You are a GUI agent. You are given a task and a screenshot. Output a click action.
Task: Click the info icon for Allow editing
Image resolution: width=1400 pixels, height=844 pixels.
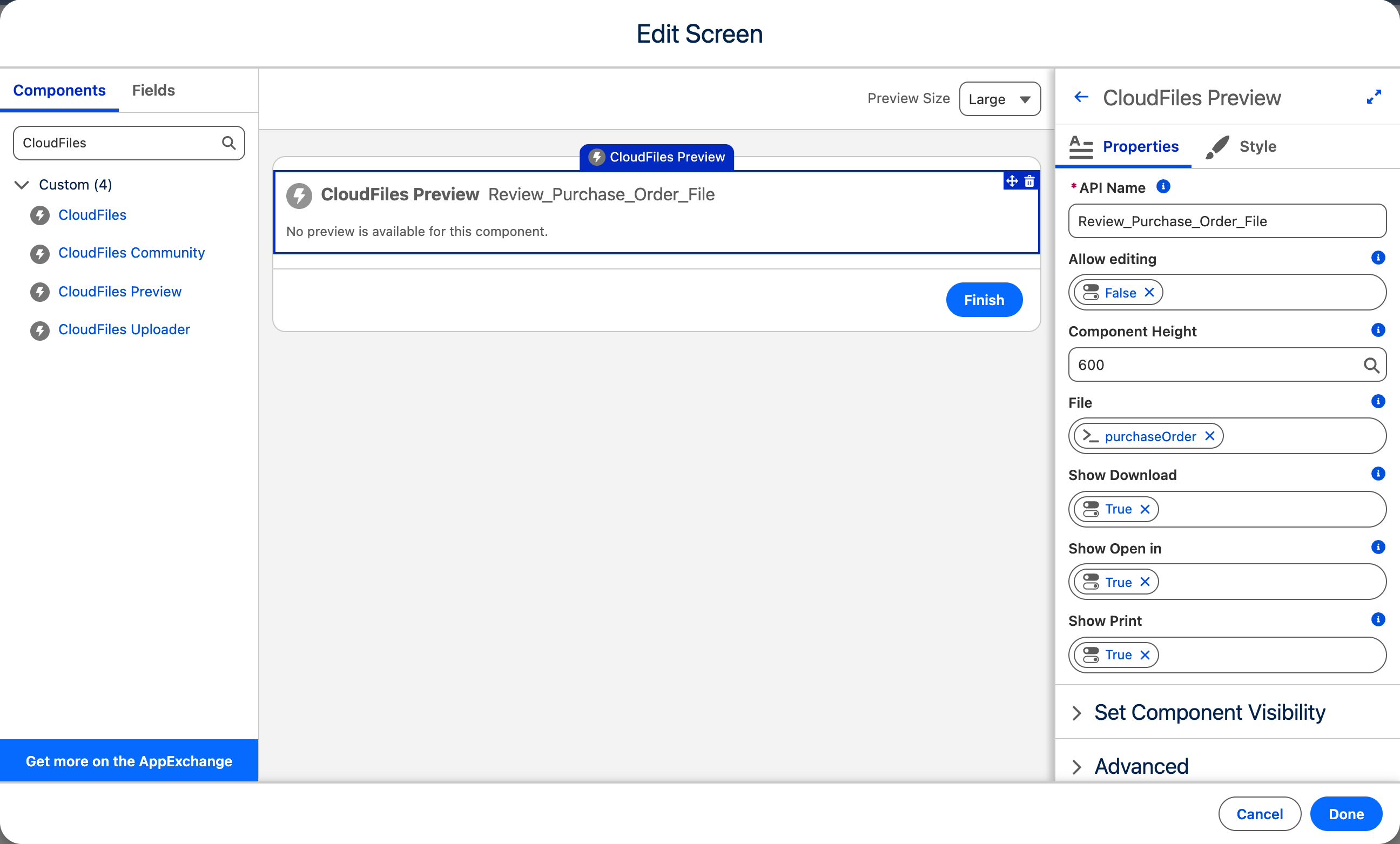coord(1378,258)
